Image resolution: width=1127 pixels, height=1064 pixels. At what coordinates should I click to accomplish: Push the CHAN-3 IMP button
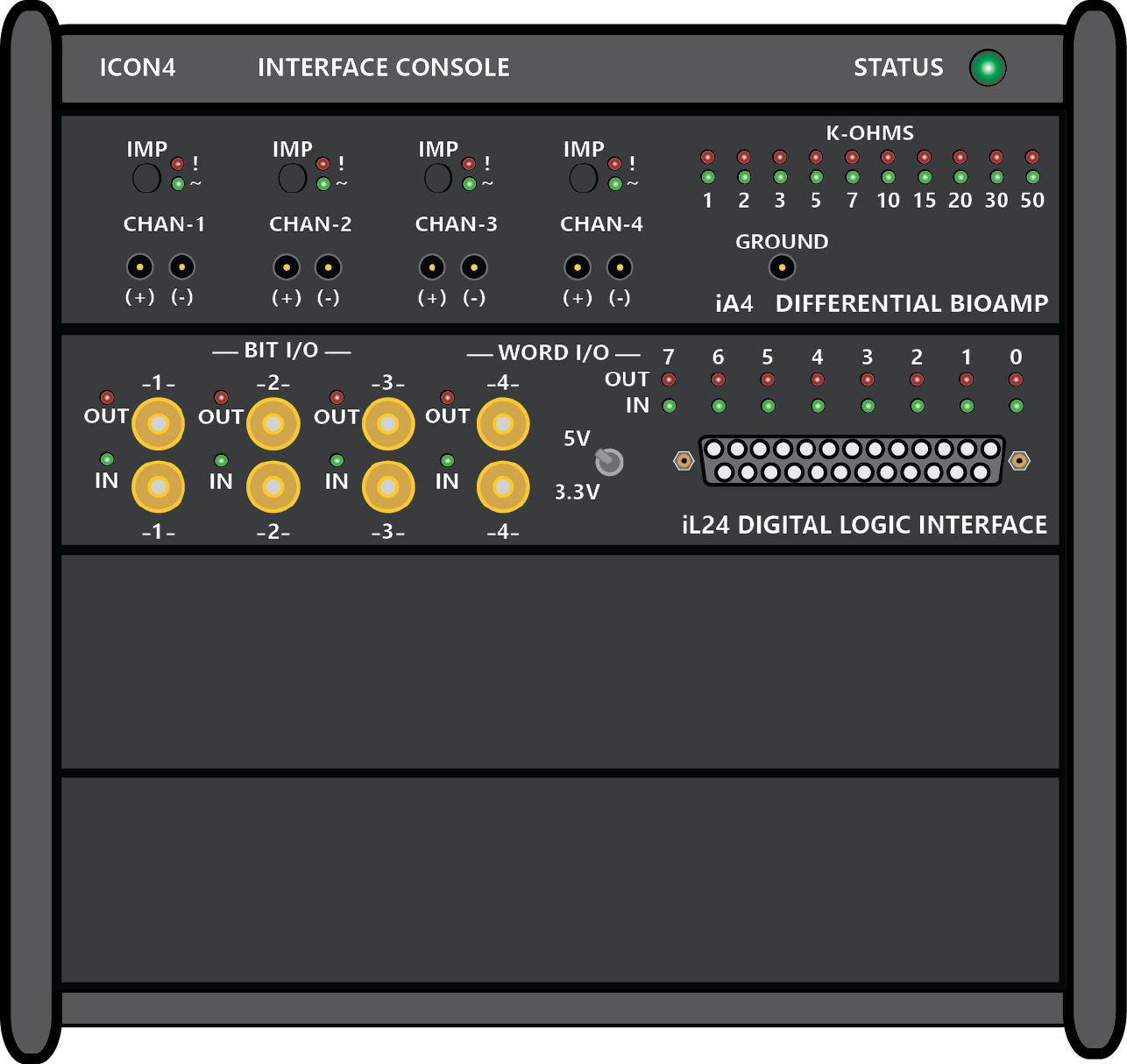(438, 178)
